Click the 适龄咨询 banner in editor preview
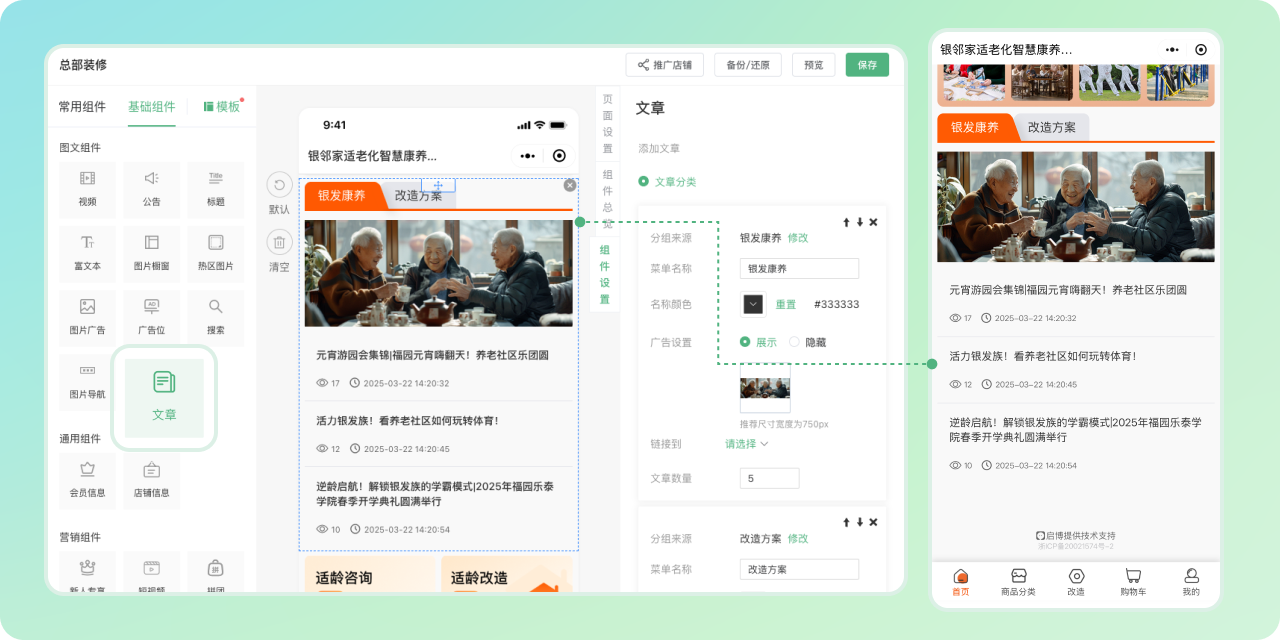 point(370,575)
